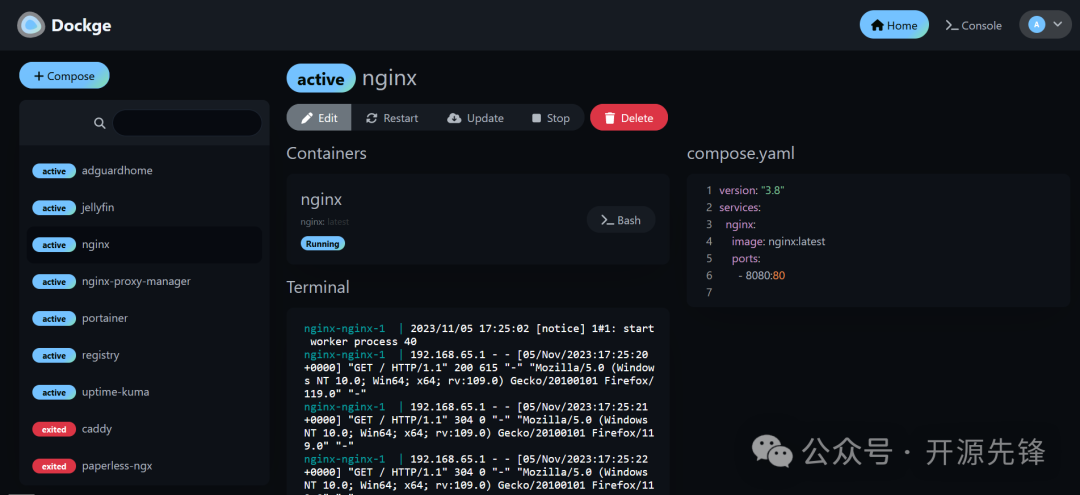Click the 8080:80 port mapping line

[x=762, y=275]
